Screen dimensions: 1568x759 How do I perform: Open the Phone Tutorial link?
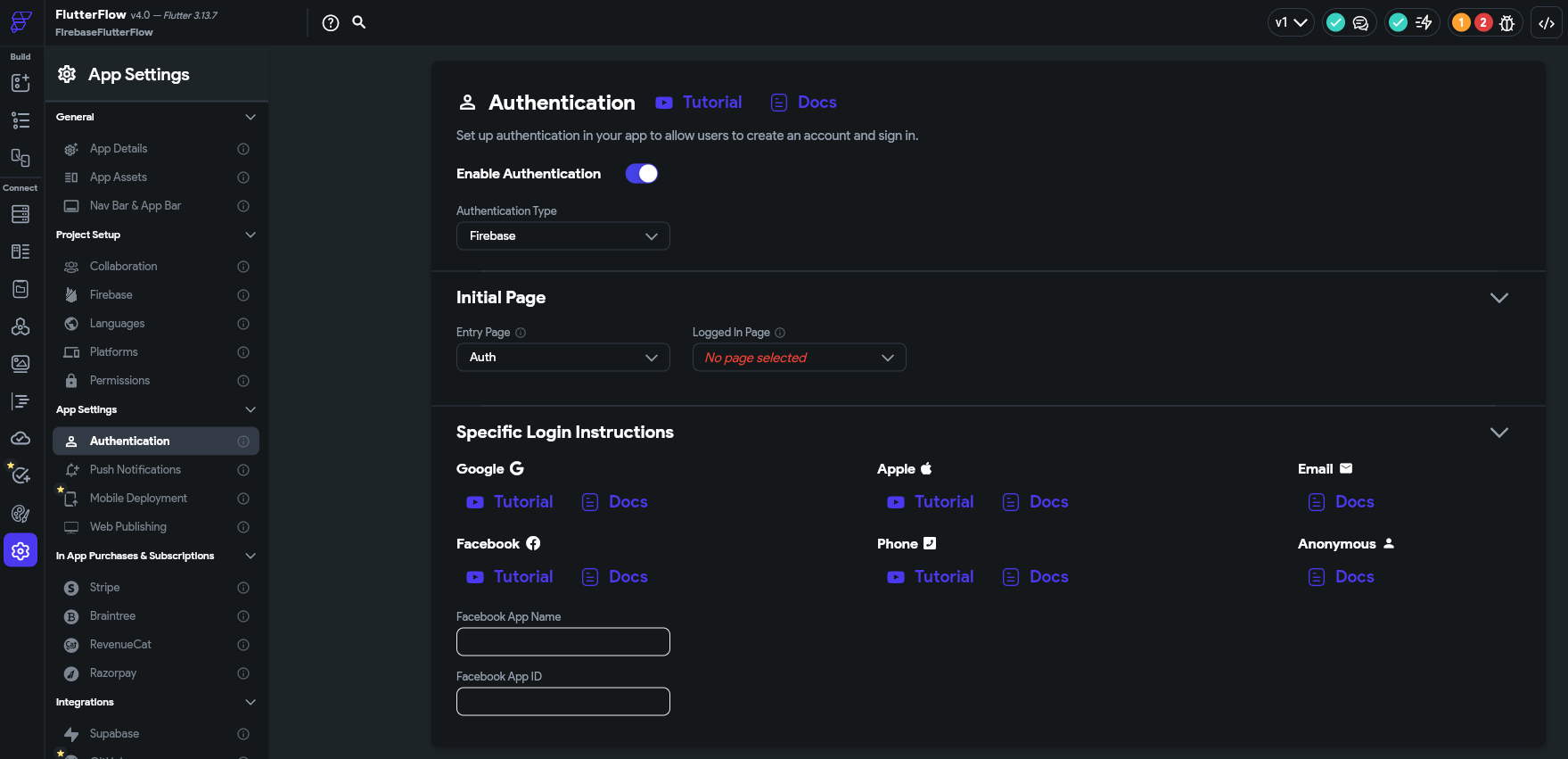931,577
